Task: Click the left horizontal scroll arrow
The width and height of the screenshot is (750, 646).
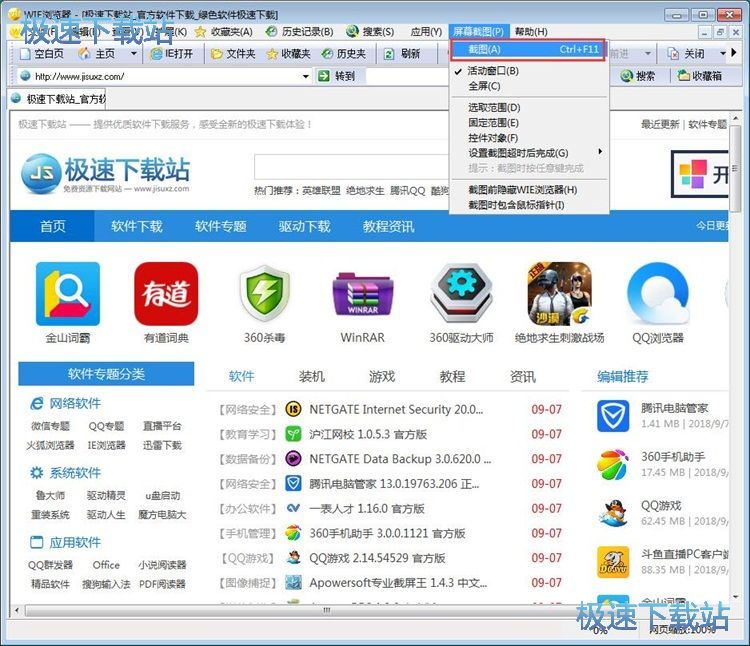Action: [x=17, y=610]
